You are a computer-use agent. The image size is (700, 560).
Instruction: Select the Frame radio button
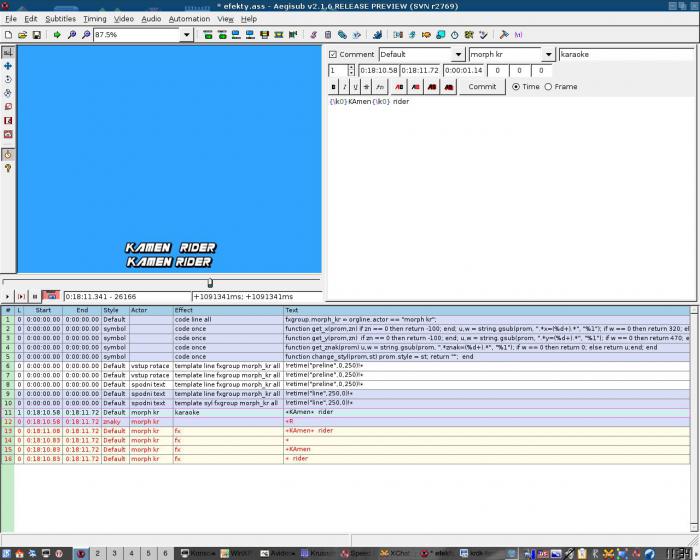548,87
